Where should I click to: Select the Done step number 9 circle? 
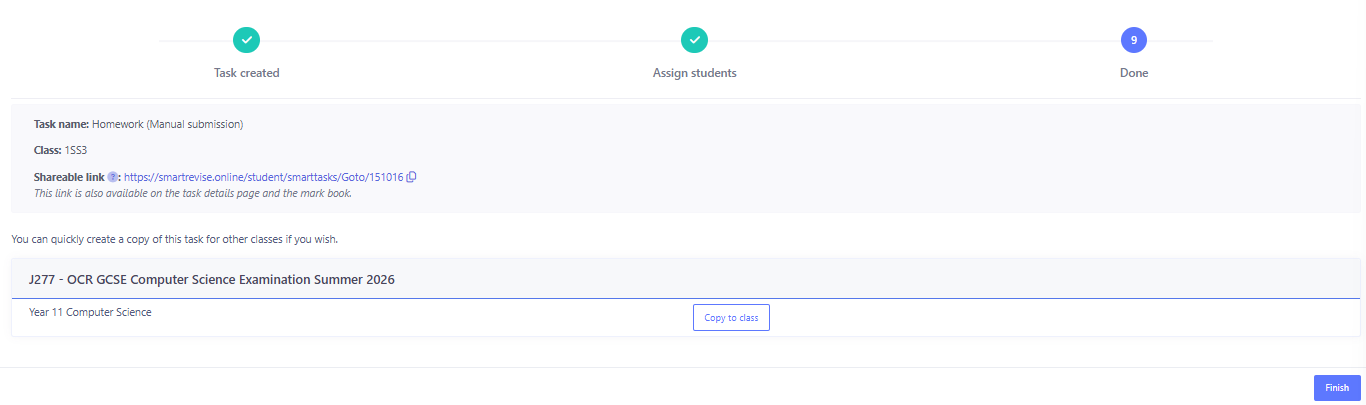(x=1133, y=40)
